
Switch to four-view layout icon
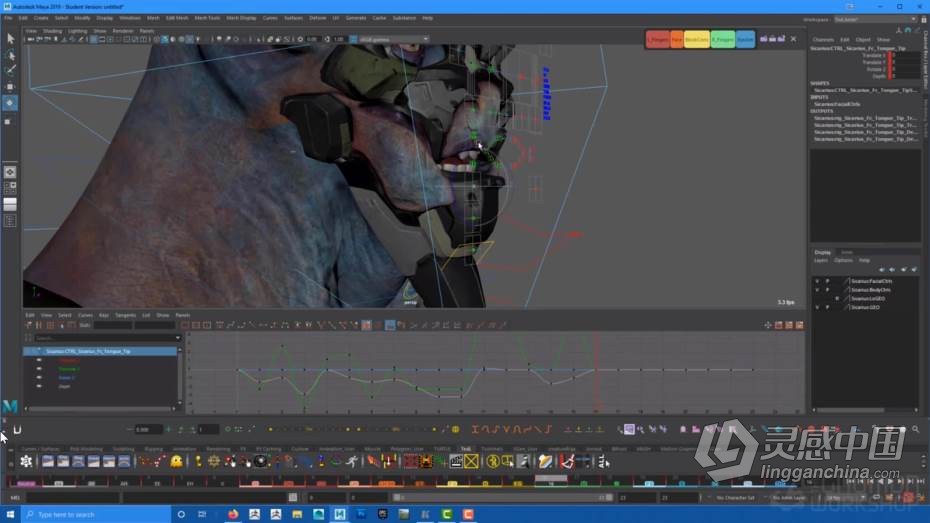click(x=10, y=188)
